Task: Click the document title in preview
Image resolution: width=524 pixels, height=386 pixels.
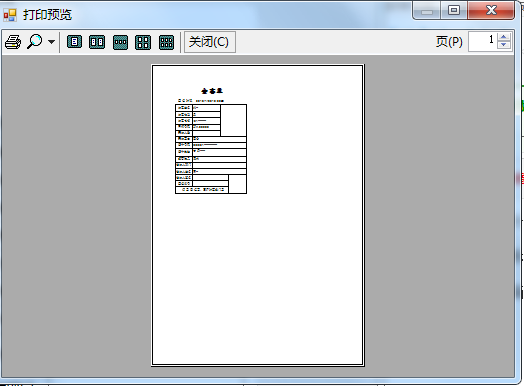Action: coord(212,91)
